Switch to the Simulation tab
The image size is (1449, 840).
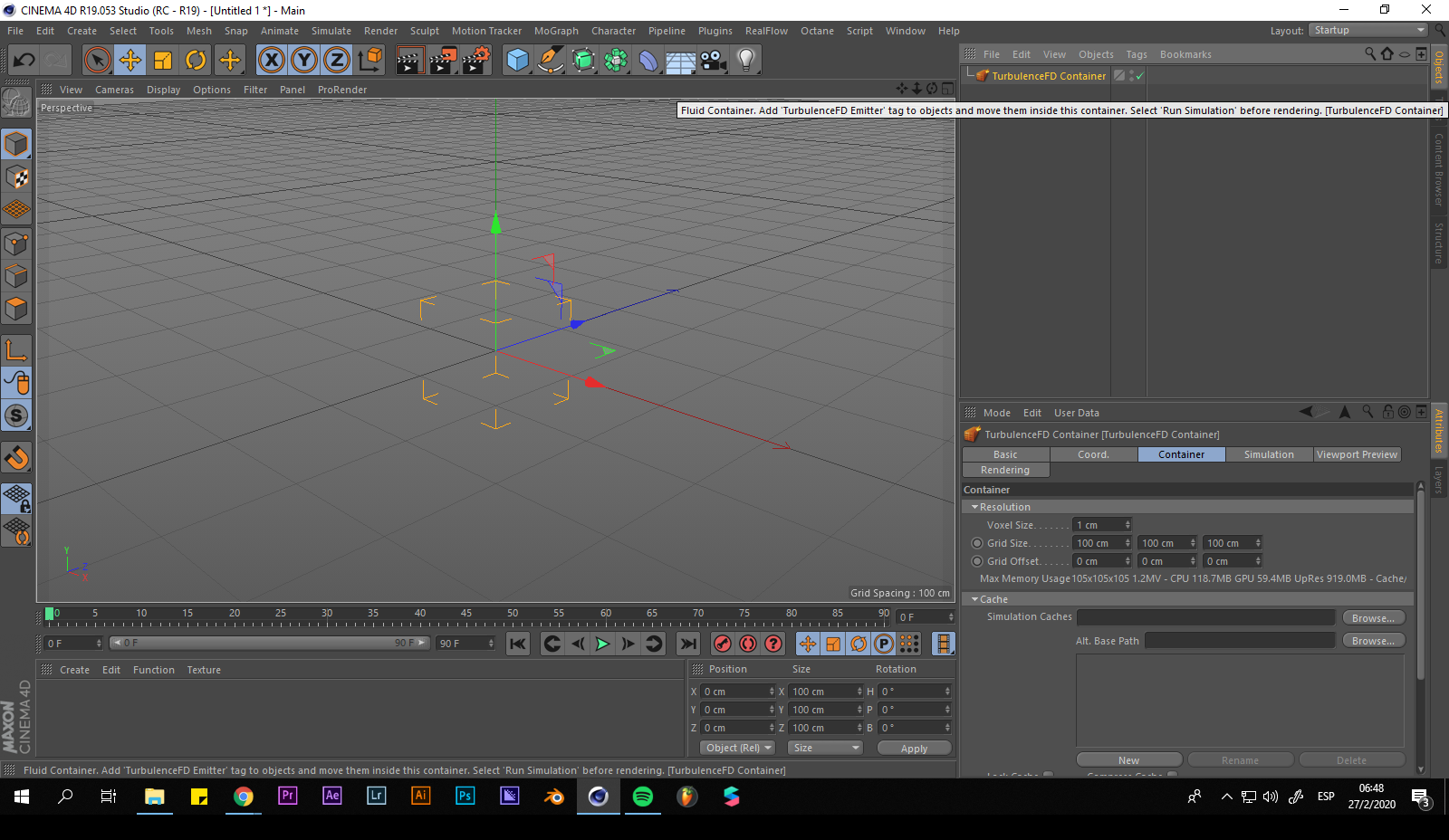point(1269,454)
